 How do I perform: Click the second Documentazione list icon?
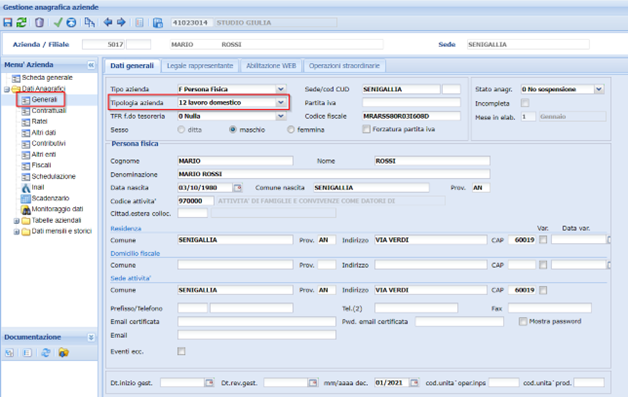coord(27,353)
